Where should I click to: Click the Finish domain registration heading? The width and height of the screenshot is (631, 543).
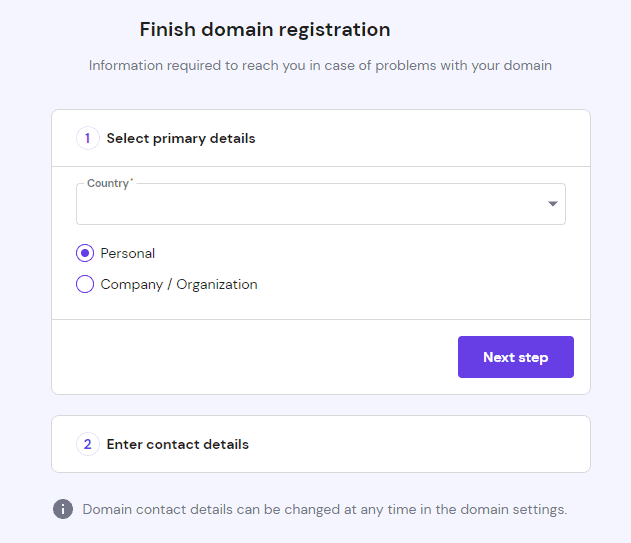tap(265, 30)
